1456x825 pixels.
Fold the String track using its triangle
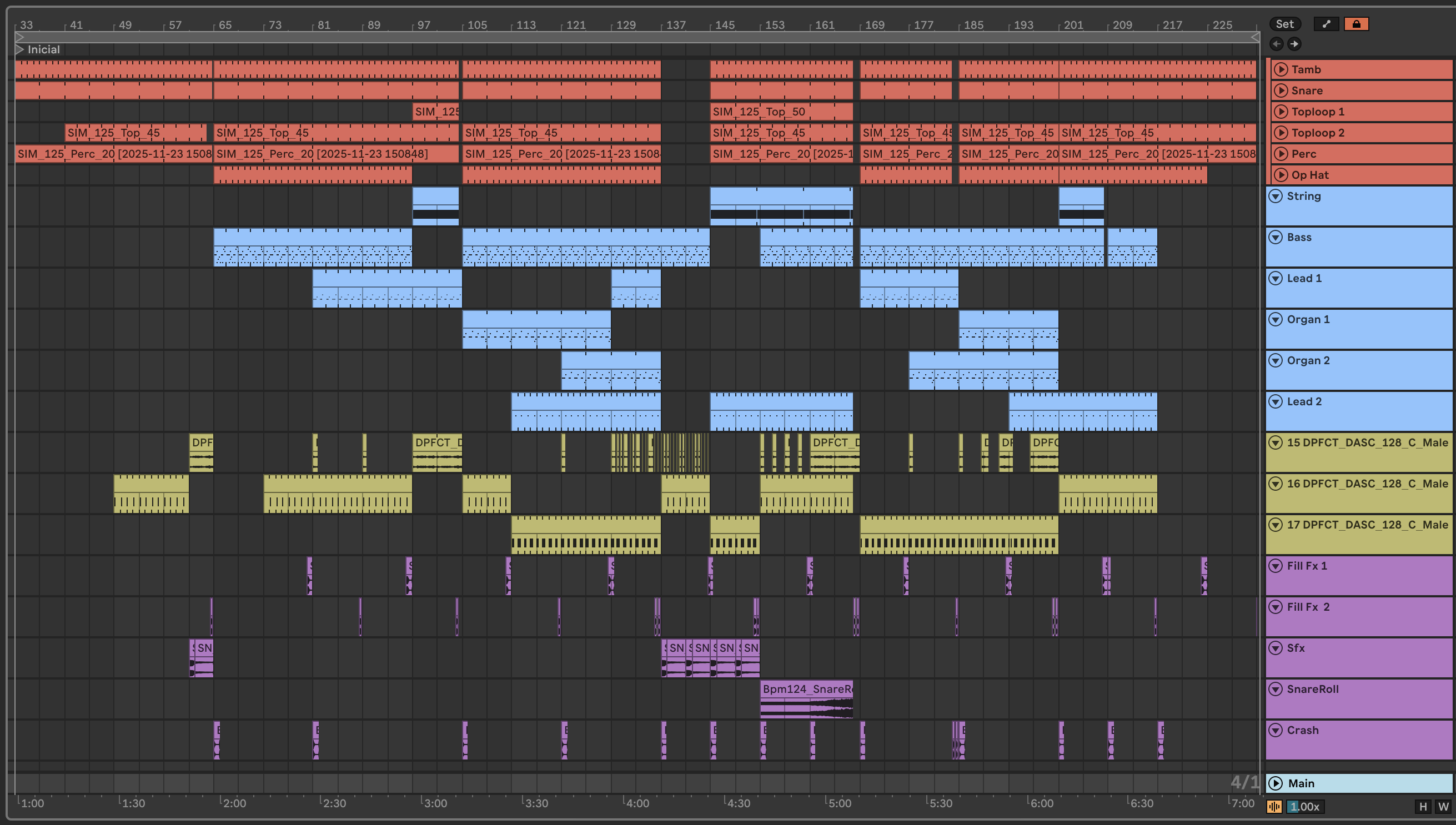tap(1275, 196)
